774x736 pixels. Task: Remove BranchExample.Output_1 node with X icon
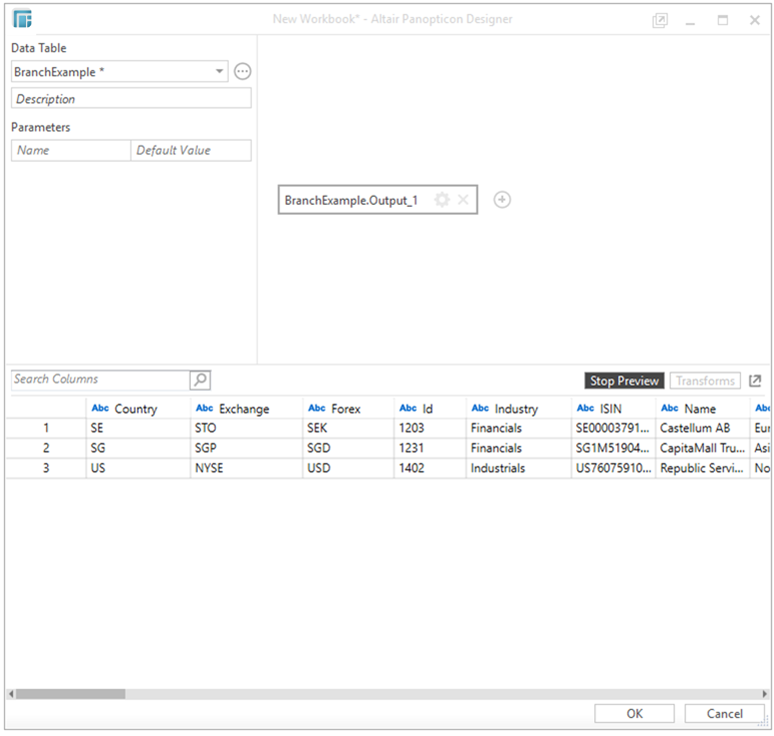[463, 200]
